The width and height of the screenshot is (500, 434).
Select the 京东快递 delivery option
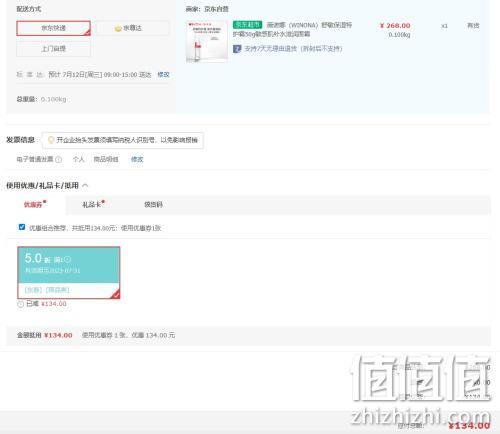coord(53,28)
